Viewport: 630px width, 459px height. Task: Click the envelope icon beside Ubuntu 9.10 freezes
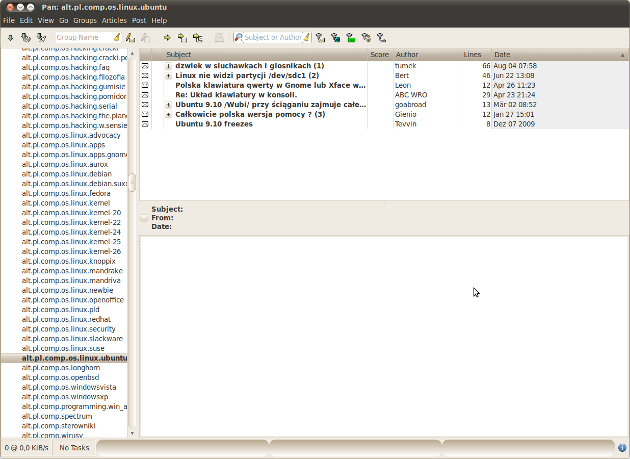(145, 124)
